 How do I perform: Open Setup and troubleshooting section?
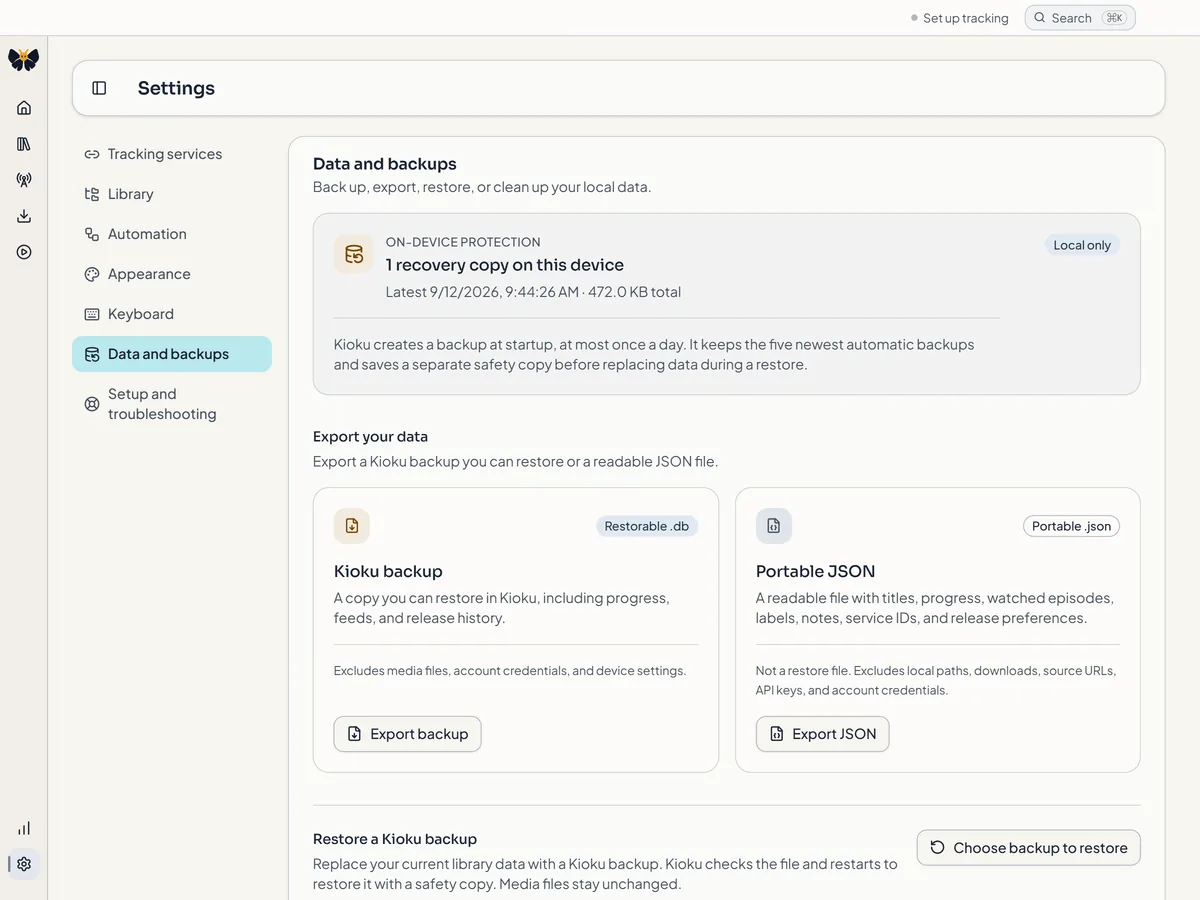172,404
